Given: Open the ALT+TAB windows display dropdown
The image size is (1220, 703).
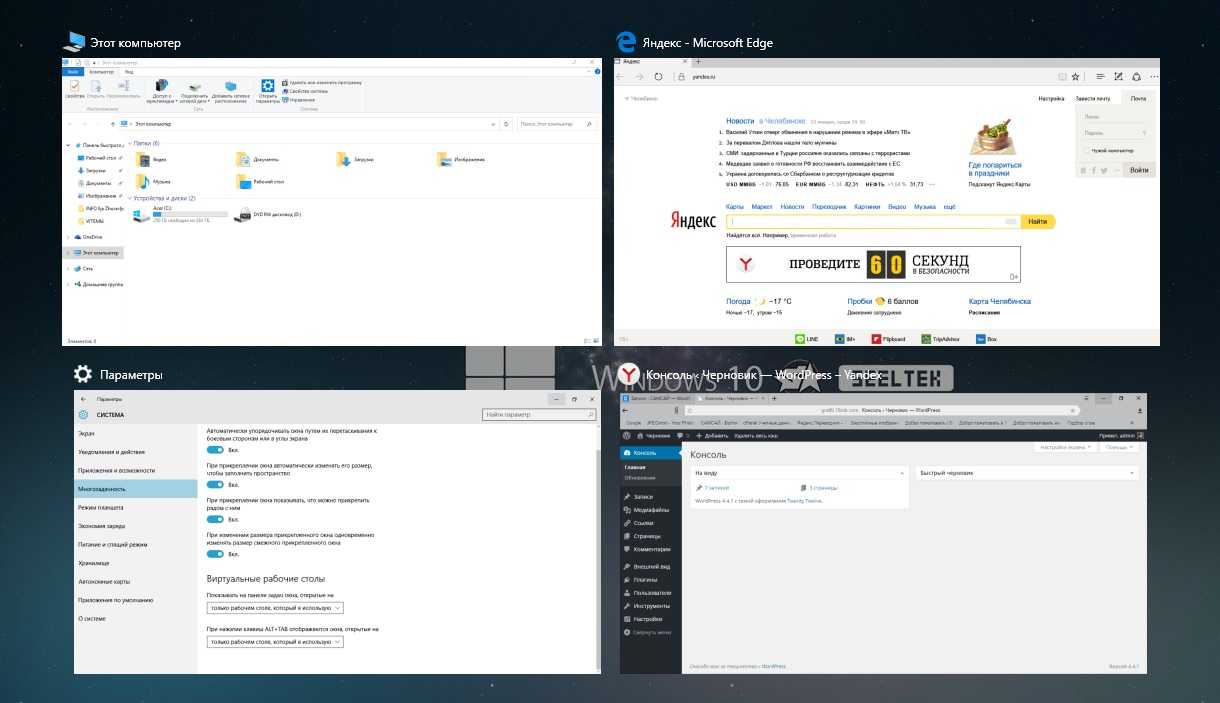Looking at the screenshot, I should (x=275, y=641).
